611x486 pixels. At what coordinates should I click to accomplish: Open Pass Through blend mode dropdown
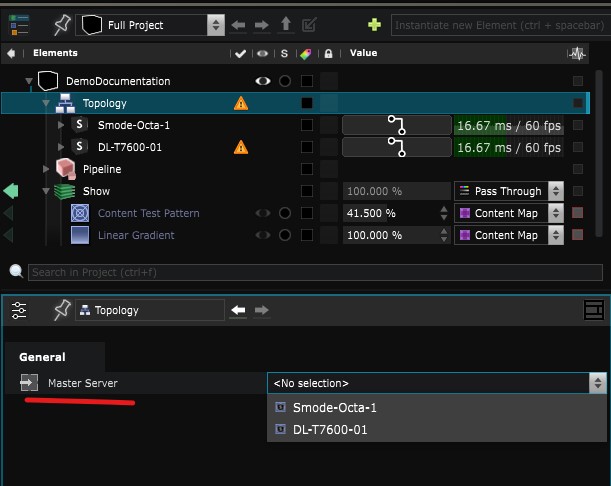(509, 191)
